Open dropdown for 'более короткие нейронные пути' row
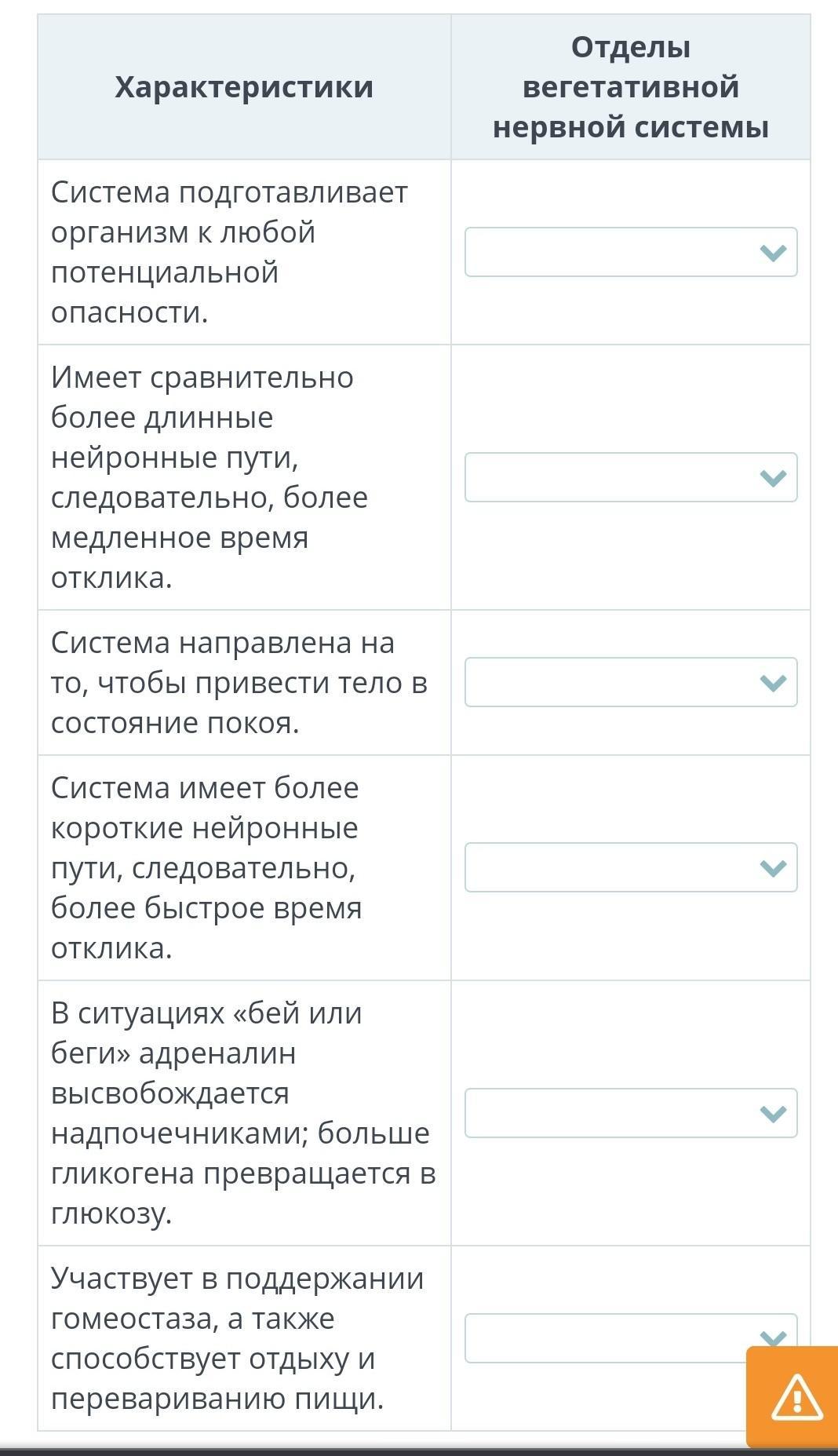Viewport: 838px width, 1456px height. pyautogui.click(x=630, y=867)
